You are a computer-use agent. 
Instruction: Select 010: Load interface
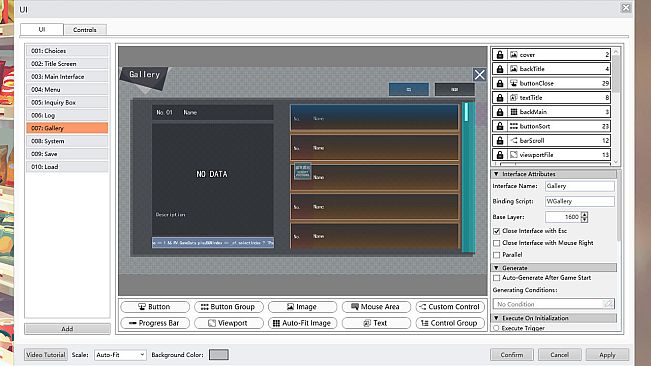67,166
